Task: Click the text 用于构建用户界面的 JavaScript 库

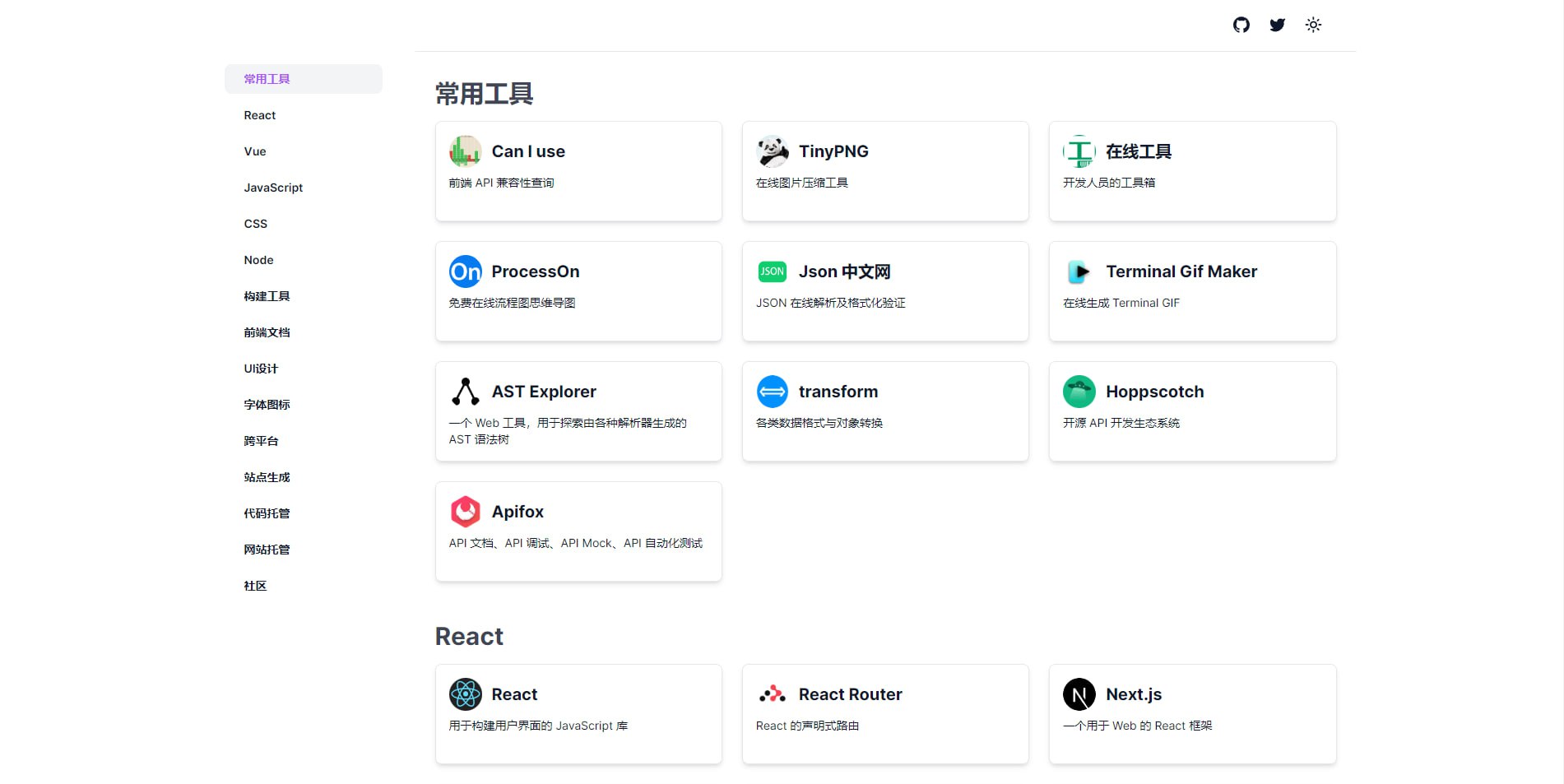Action: 538,726
